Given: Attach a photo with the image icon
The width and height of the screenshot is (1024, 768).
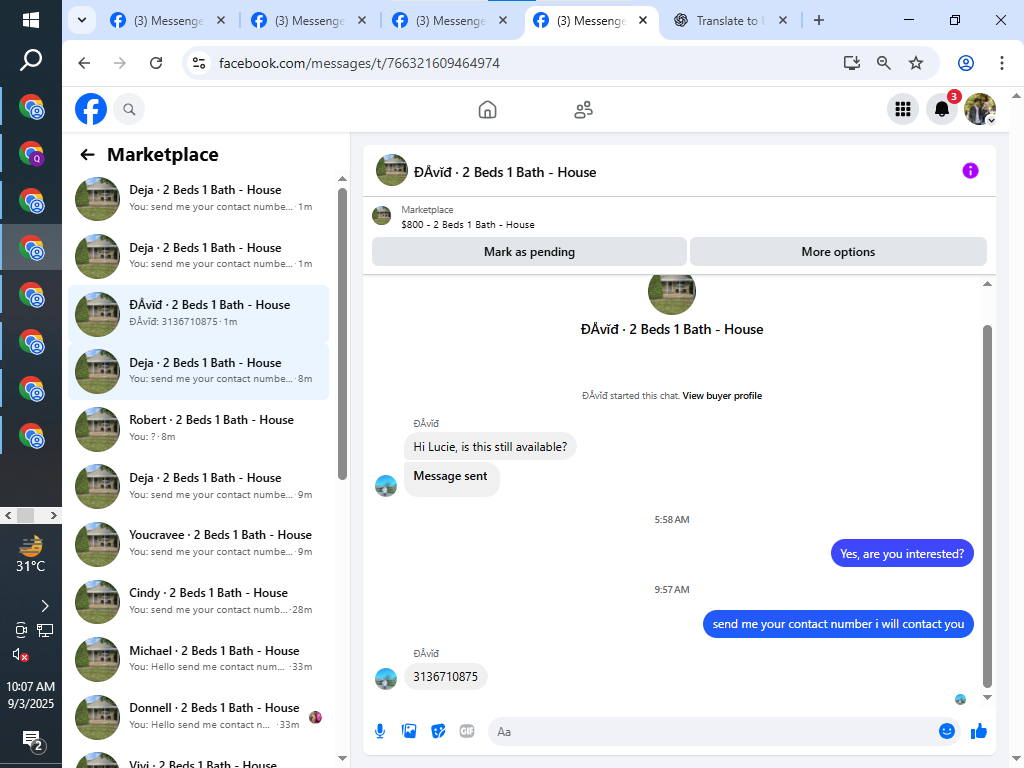Looking at the screenshot, I should (409, 731).
